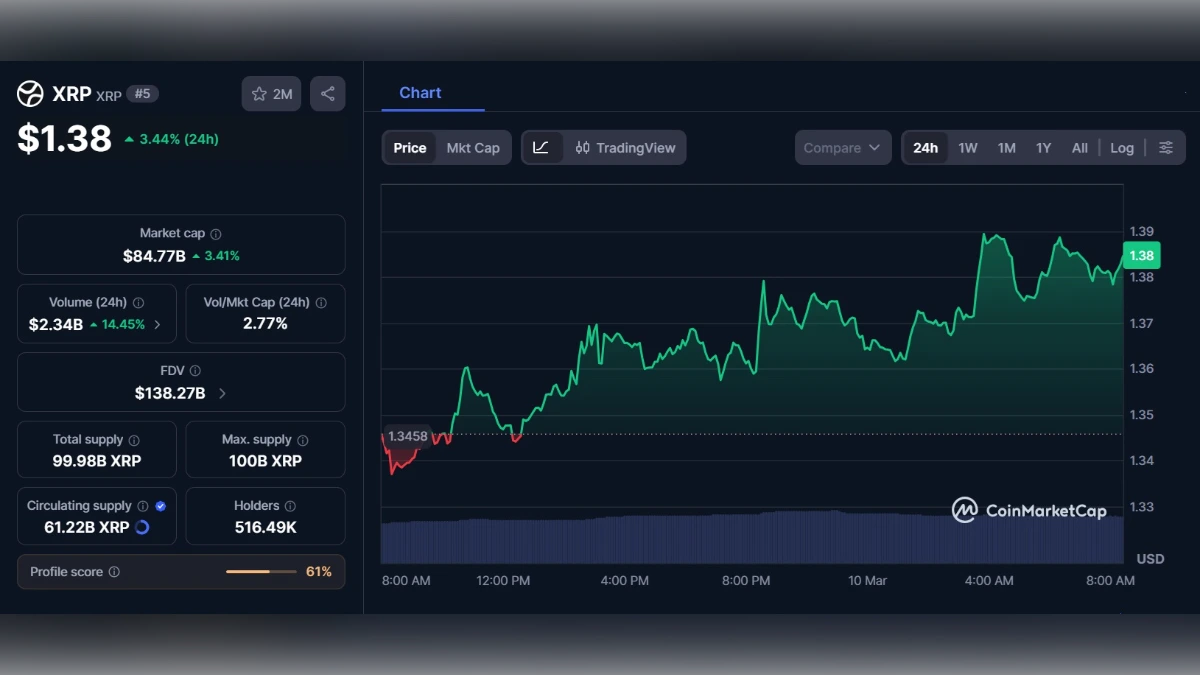Enable Log scale on the chart
Screen dimensions: 1200x675
click(1121, 147)
